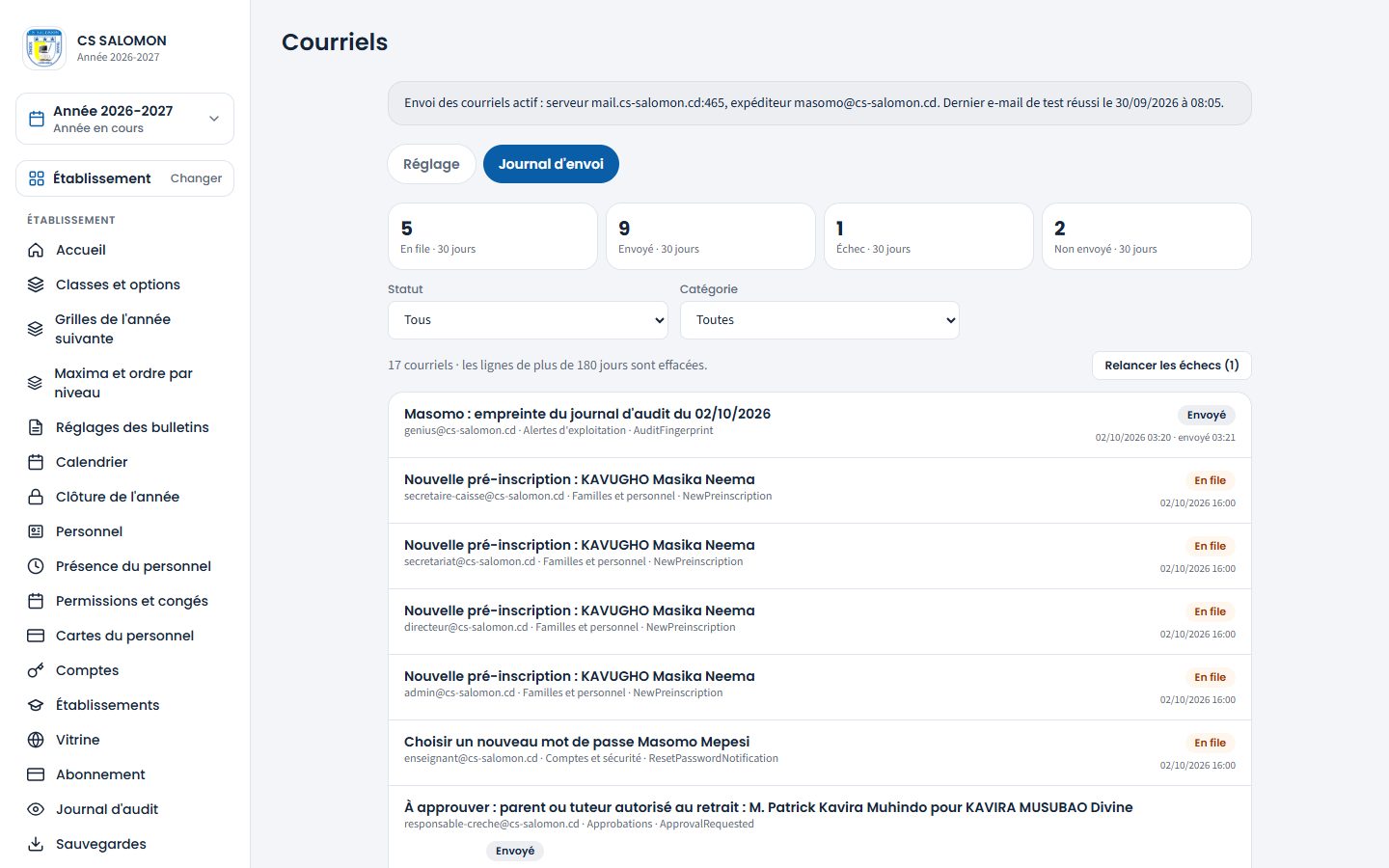Click the card icon for Cartes du personnel

coord(36,636)
